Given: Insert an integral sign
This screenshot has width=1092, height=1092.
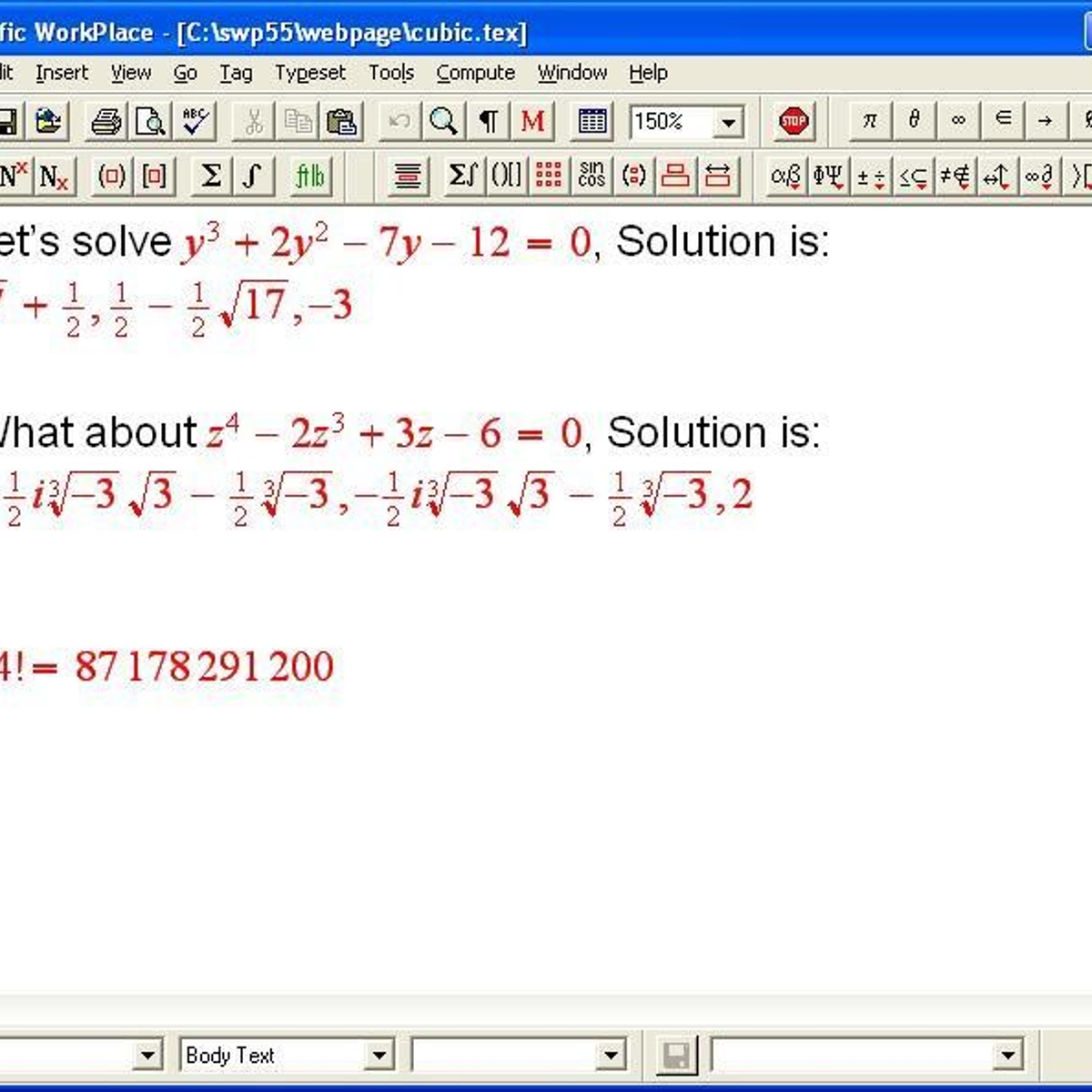Looking at the screenshot, I should pyautogui.click(x=252, y=176).
